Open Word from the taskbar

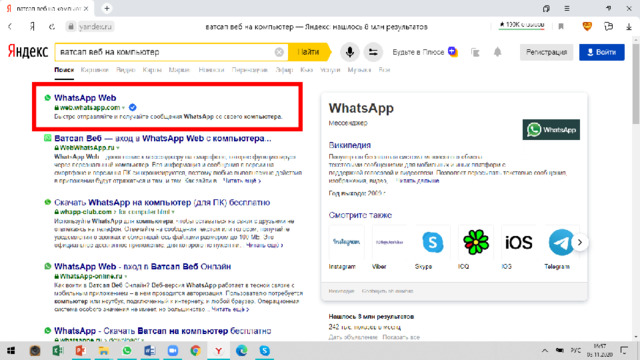tap(149, 351)
